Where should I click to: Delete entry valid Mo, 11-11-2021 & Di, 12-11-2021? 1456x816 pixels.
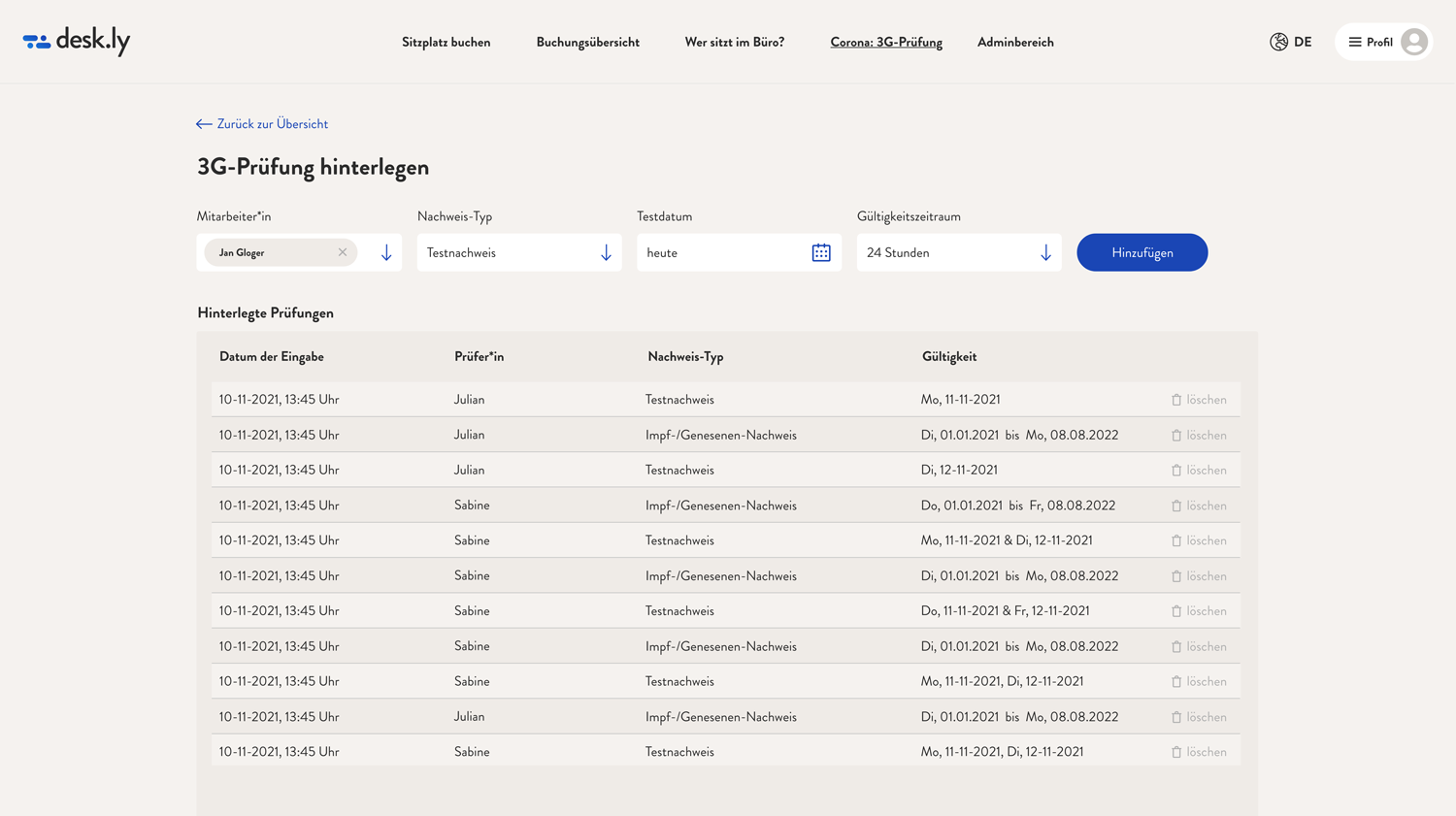click(1199, 540)
